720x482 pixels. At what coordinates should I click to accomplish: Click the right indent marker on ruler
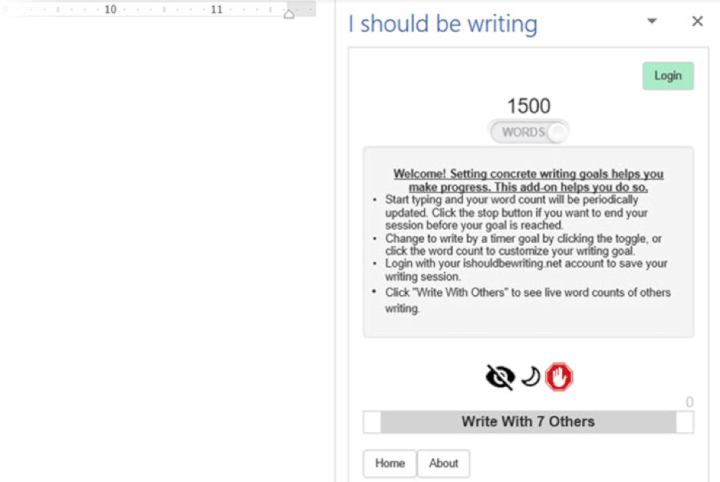pos(289,14)
